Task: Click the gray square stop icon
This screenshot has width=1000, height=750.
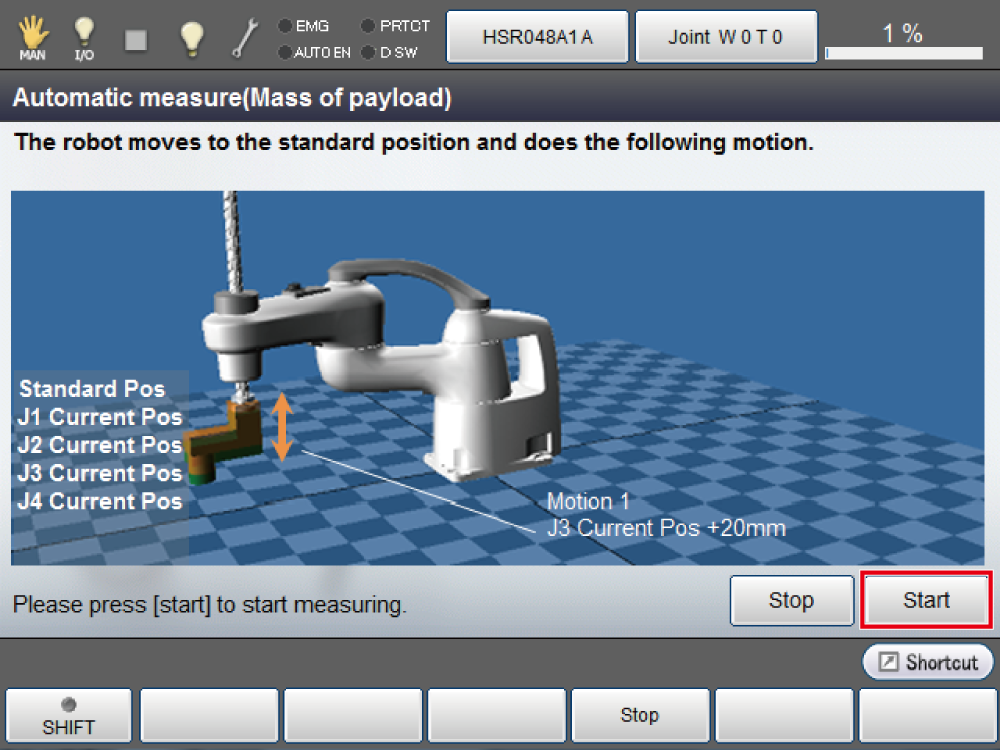Action: [x=136, y=38]
